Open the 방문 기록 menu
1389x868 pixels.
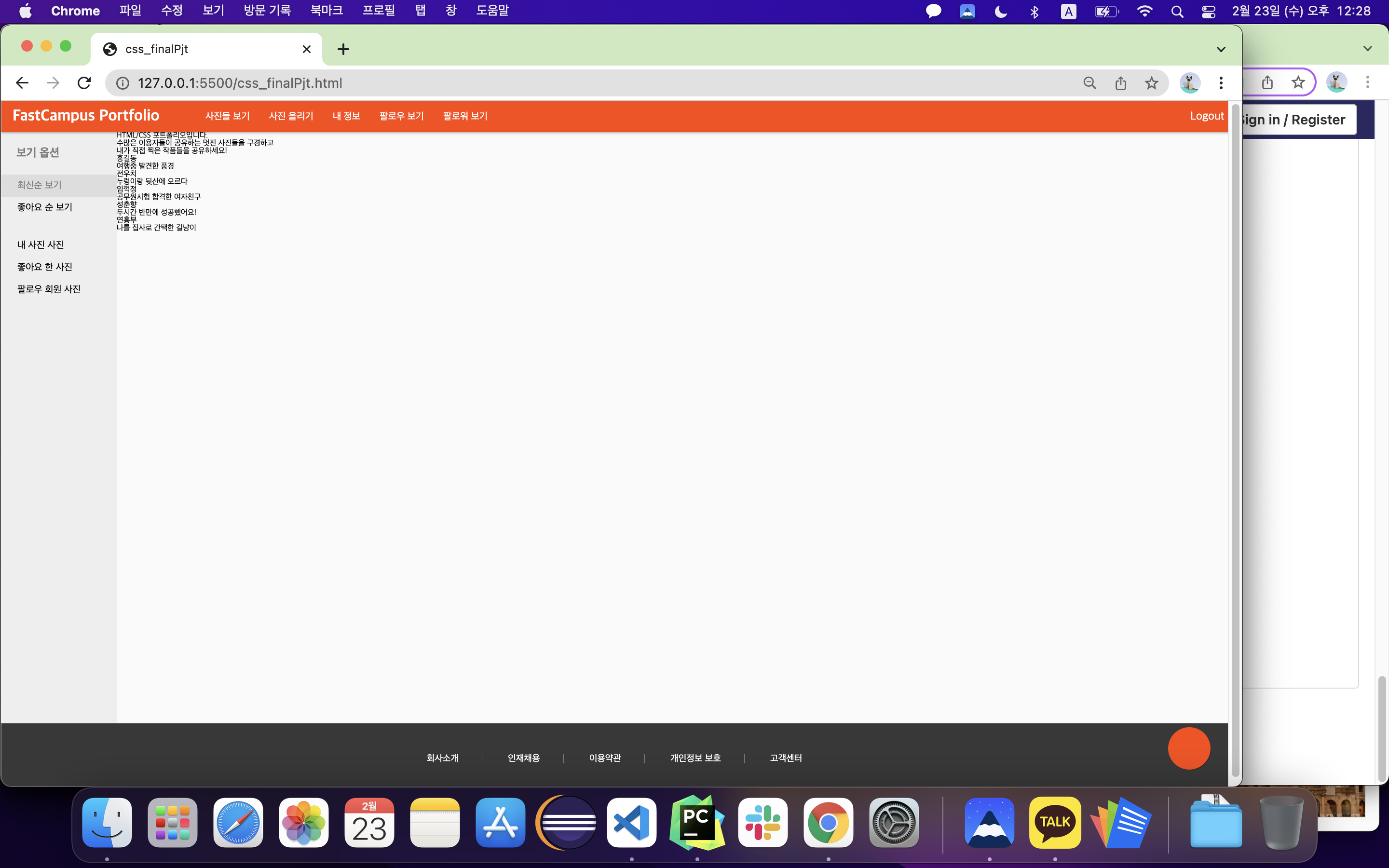(267, 11)
